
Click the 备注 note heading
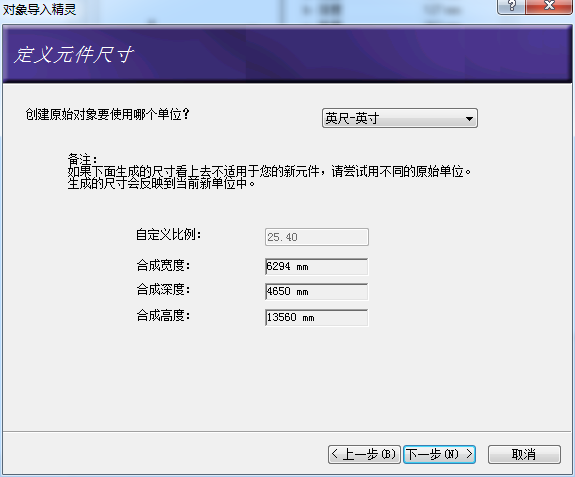pos(83,159)
